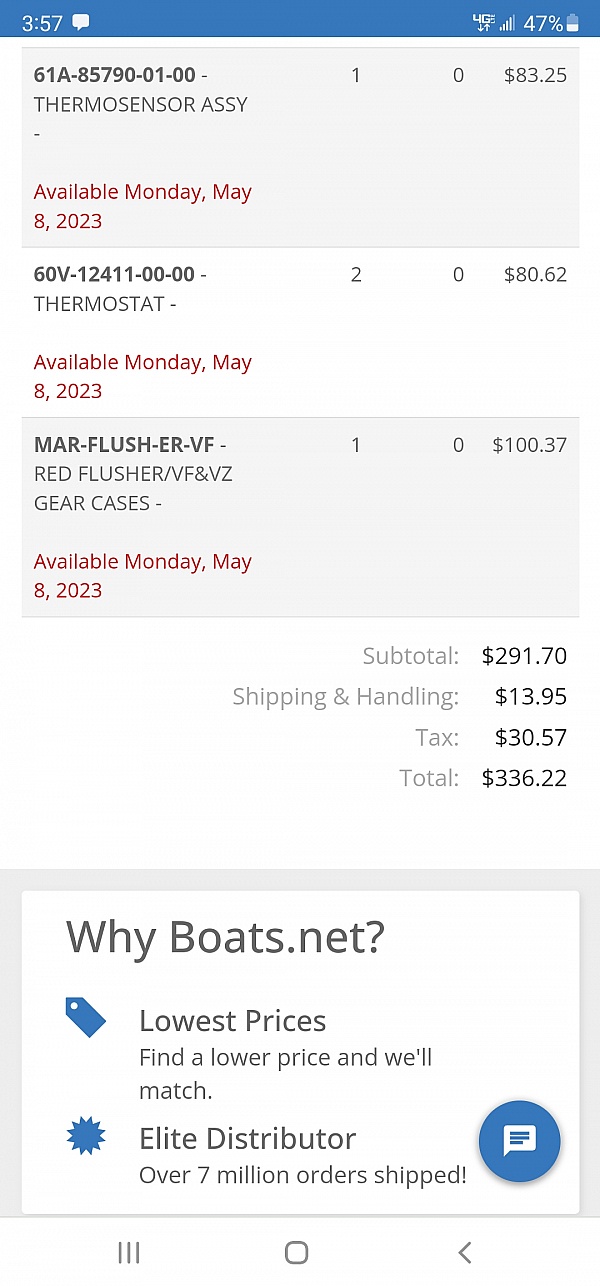Tap the messaging notification icon in status bar

pos(81,19)
